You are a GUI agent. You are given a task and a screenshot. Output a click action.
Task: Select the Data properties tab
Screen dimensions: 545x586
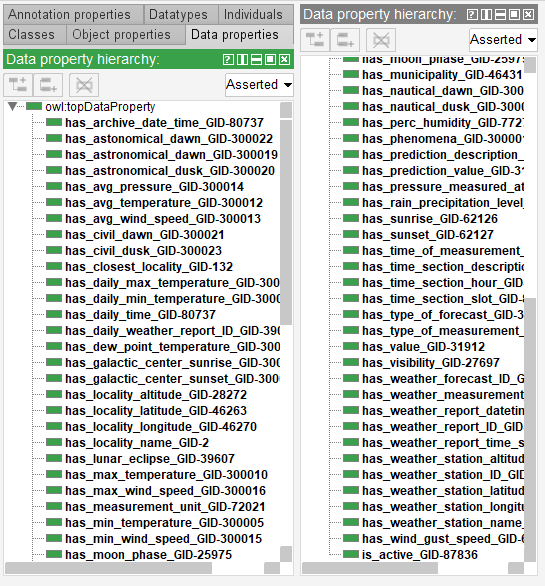[x=239, y=34]
